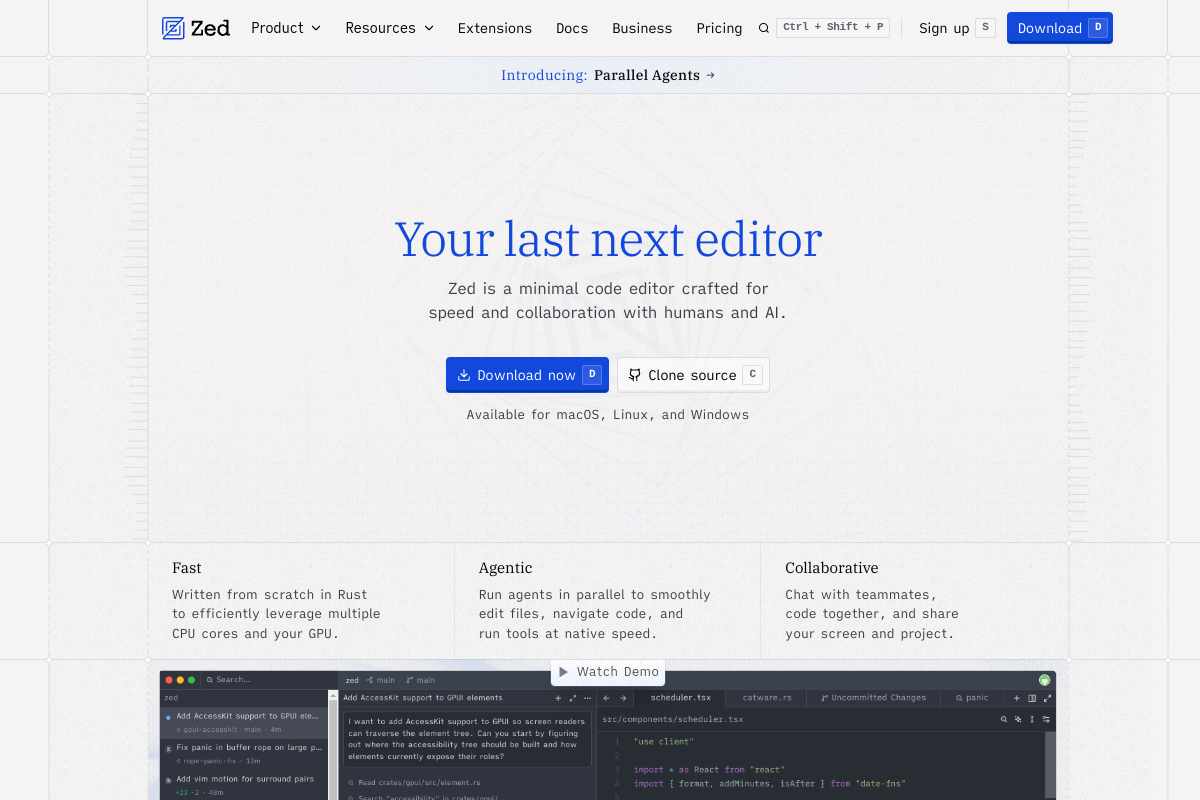Click the Collaborative heading
The image size is (1200, 800).
click(832, 568)
